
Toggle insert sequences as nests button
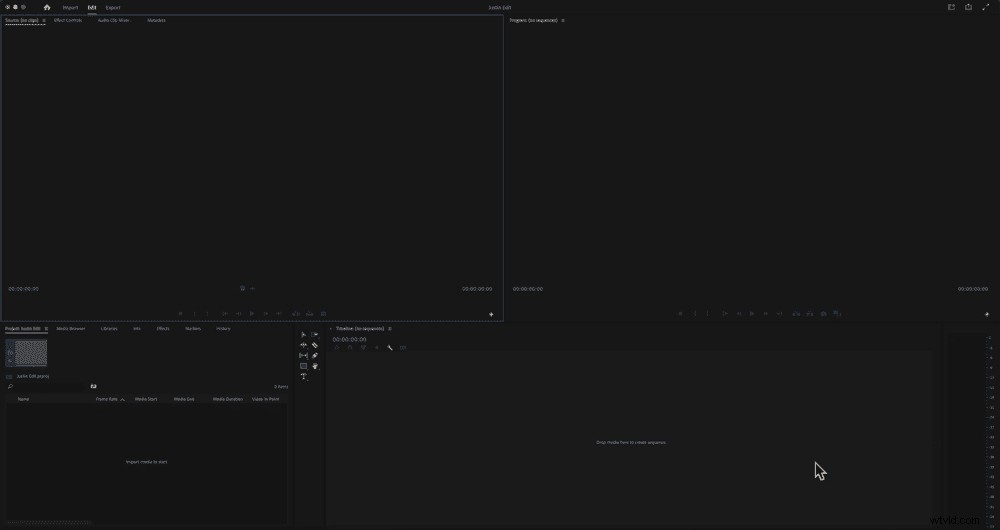point(337,348)
